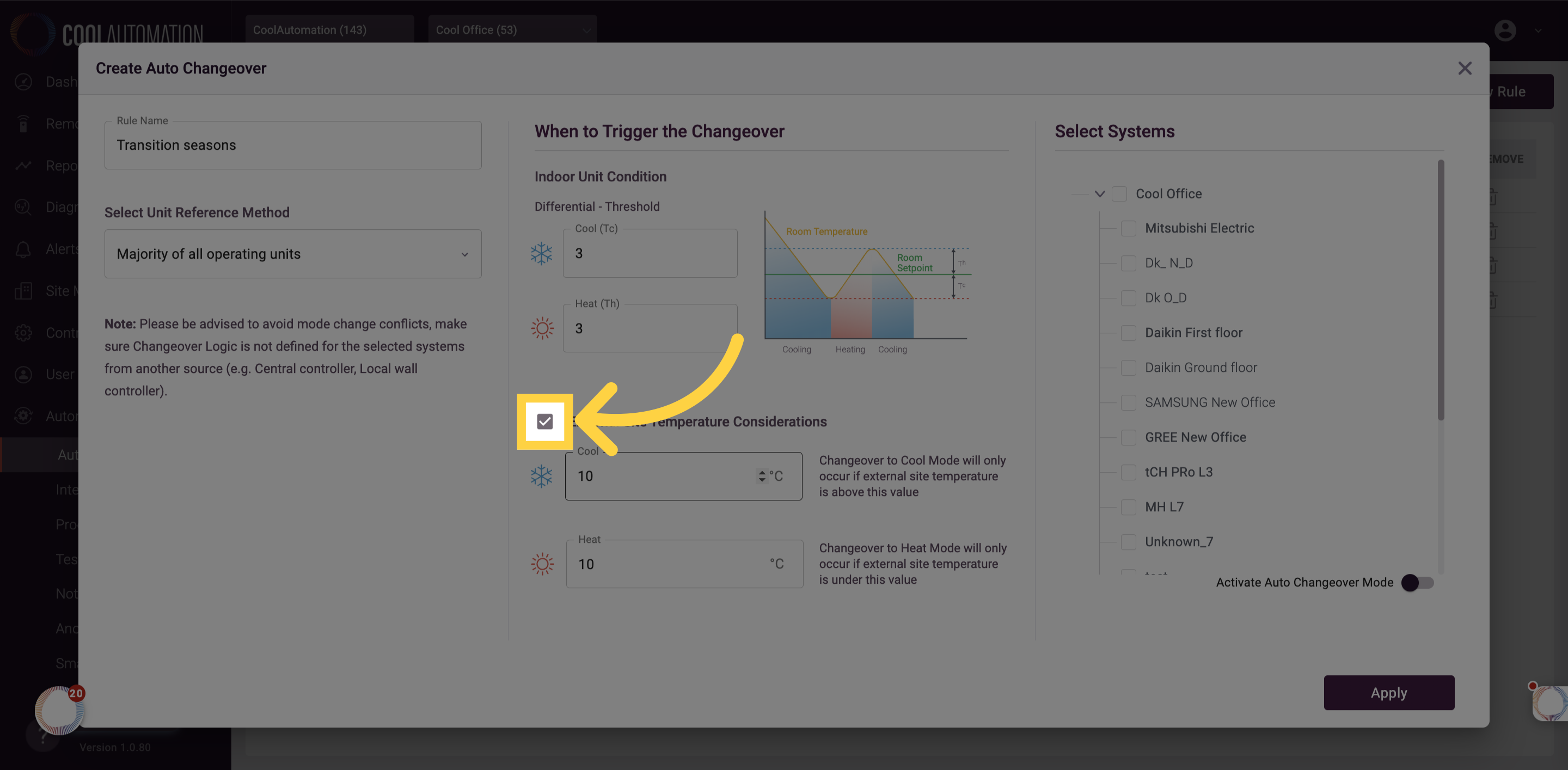
Task: Collapse the Cool Office tree node
Action: [x=1099, y=194]
